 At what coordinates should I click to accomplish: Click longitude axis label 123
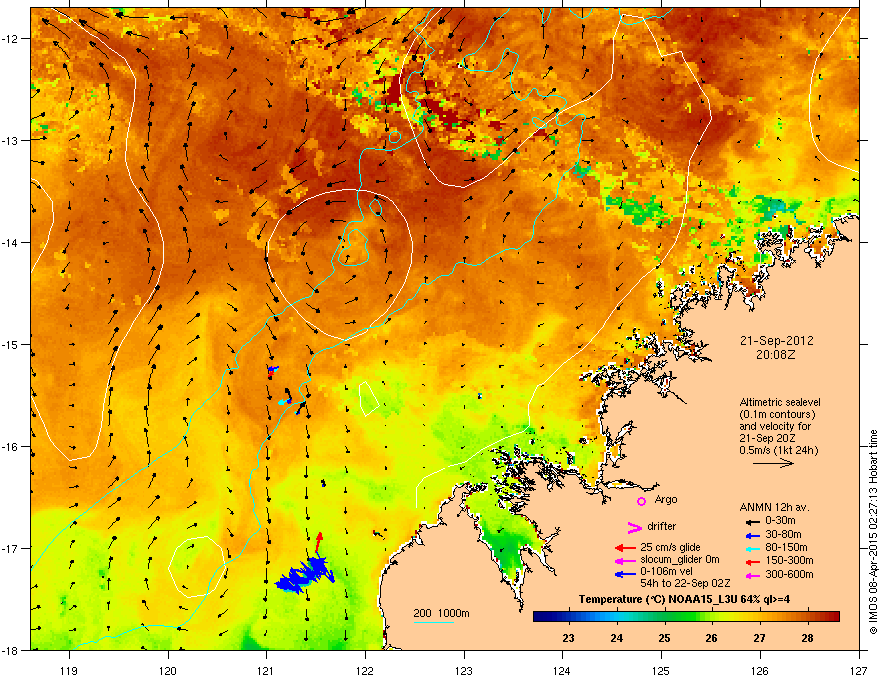click(x=464, y=670)
